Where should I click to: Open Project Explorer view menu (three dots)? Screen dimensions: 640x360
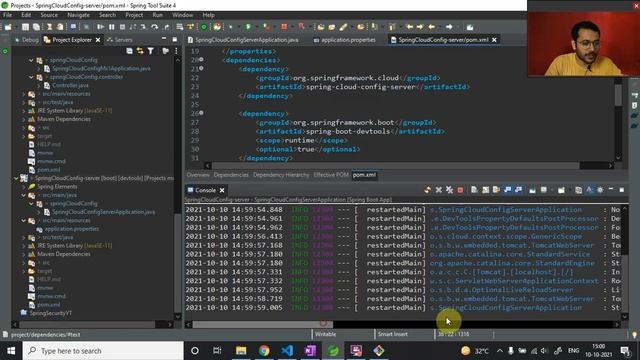pos(176,51)
